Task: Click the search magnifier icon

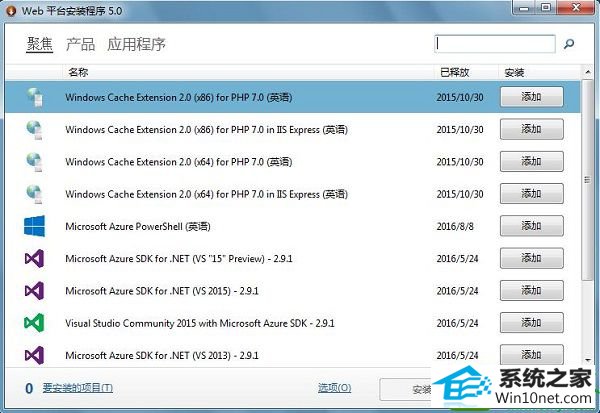Action: click(569, 44)
